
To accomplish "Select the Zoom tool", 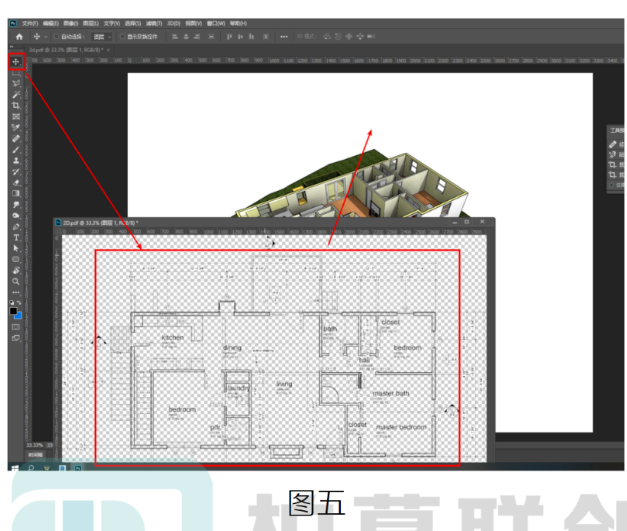I will (x=16, y=281).
